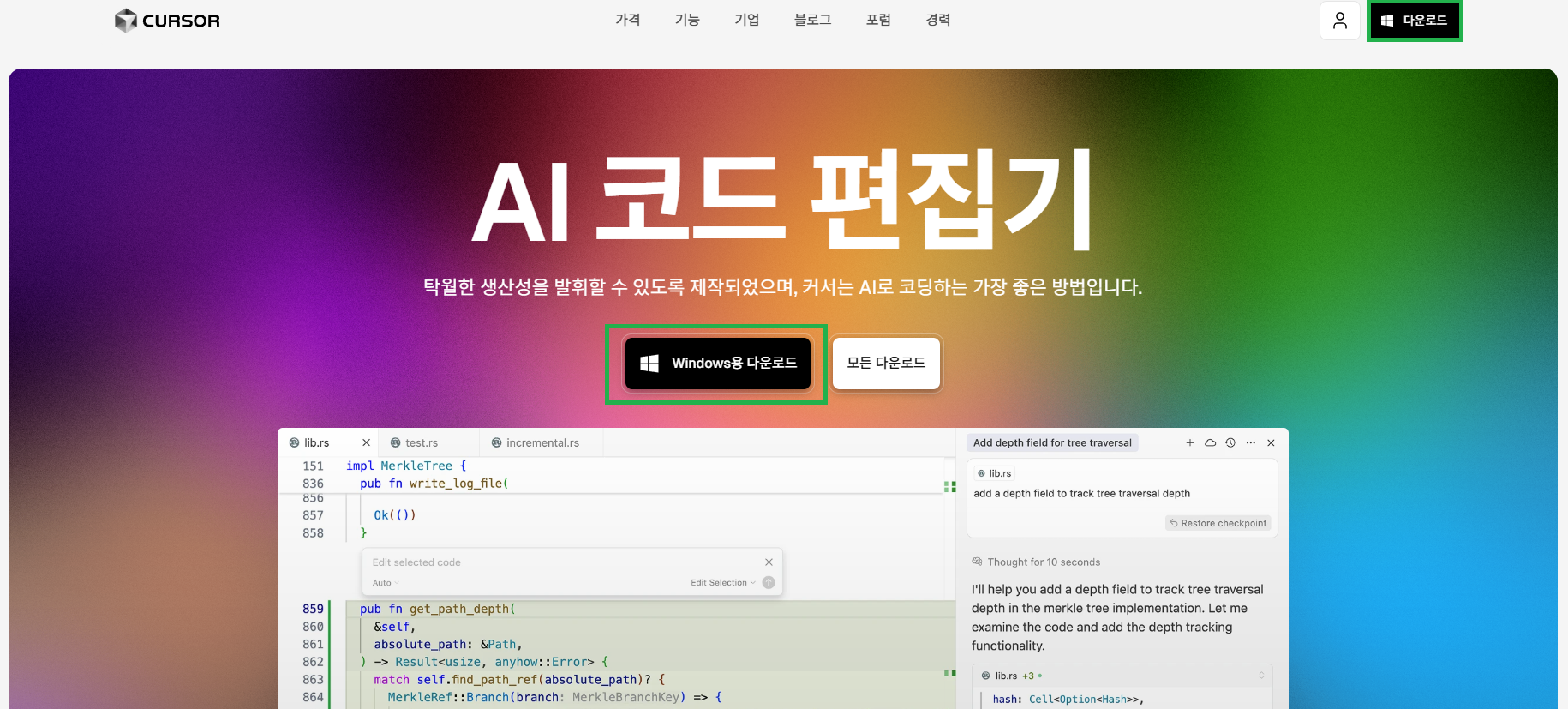This screenshot has width=1568, height=709.
Task: Click the cloud icon in chat panel
Action: (1211, 443)
